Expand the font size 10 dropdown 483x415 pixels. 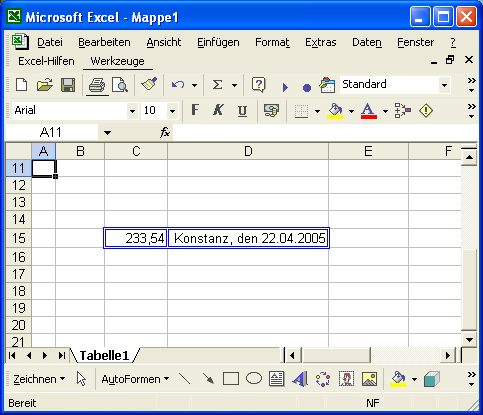[172, 111]
